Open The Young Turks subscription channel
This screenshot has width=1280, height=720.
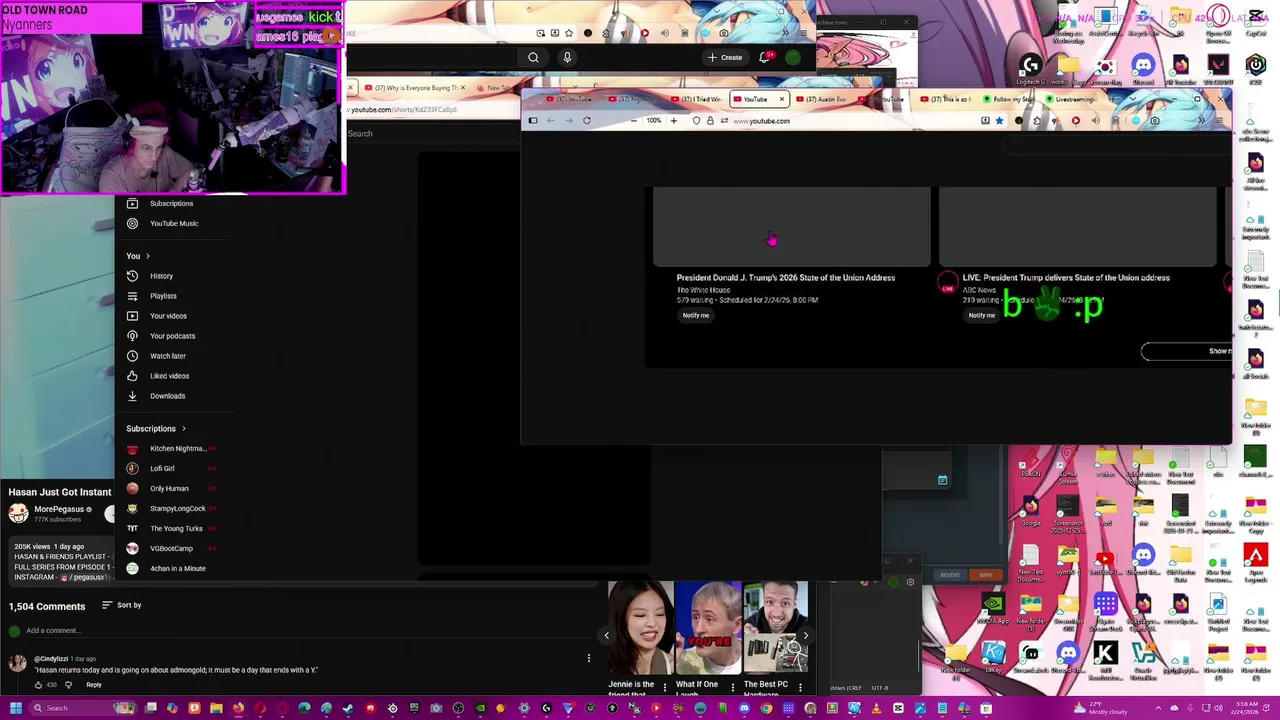[175, 529]
